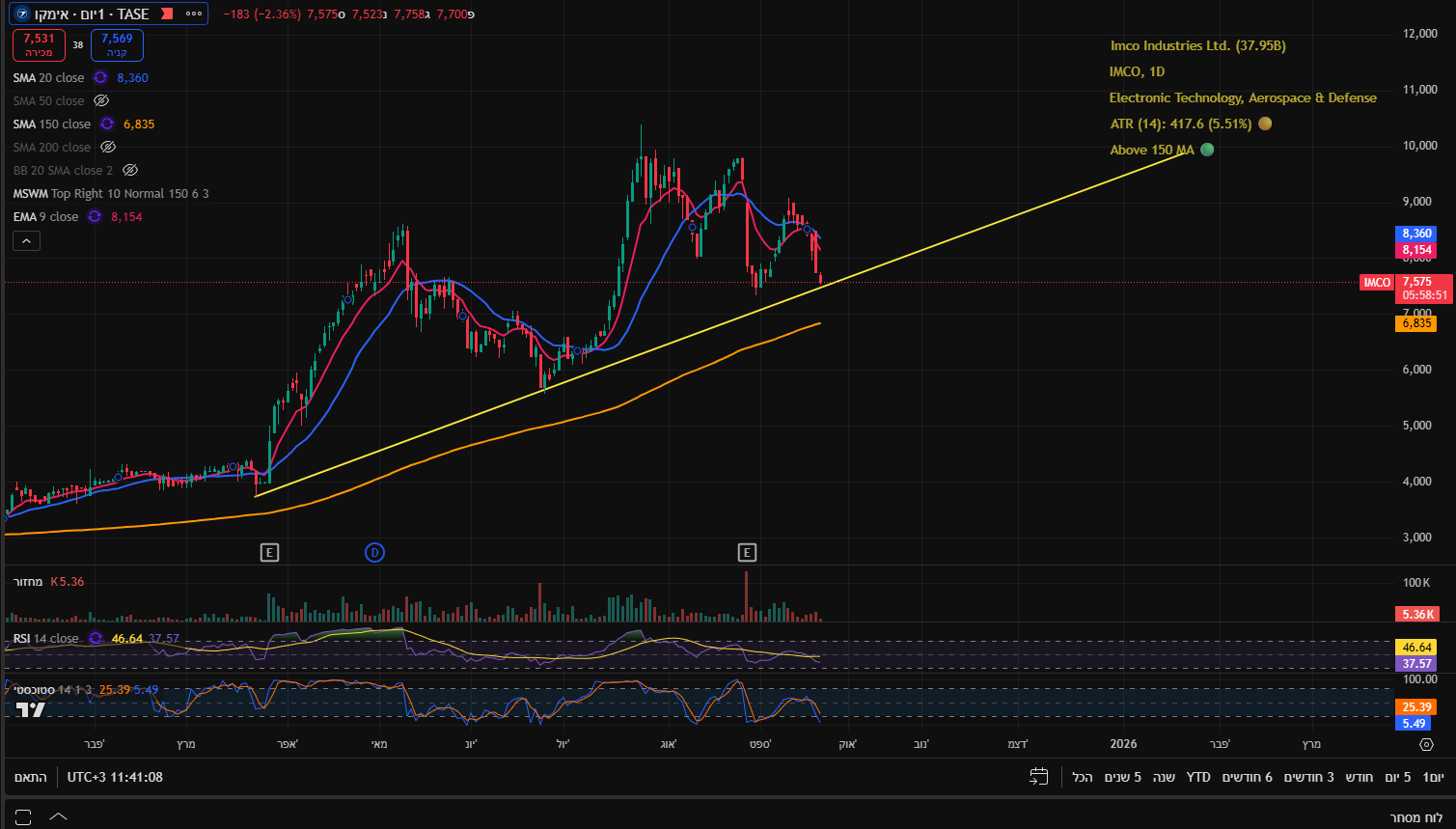Click the Above 150 MA status text
This screenshot has width=1456, height=829.
point(1152,150)
